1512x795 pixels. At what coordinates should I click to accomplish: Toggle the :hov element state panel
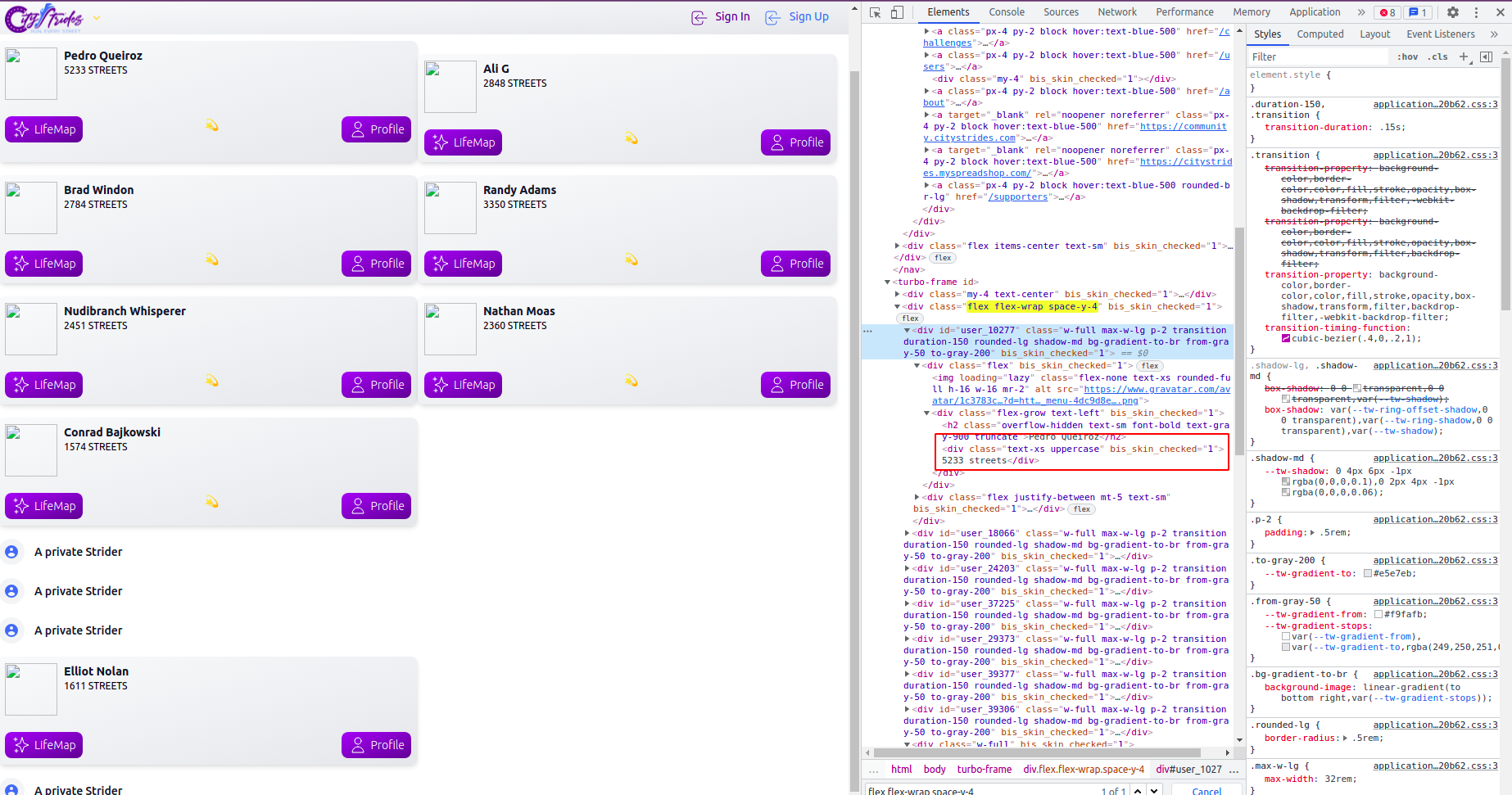pos(1408,56)
